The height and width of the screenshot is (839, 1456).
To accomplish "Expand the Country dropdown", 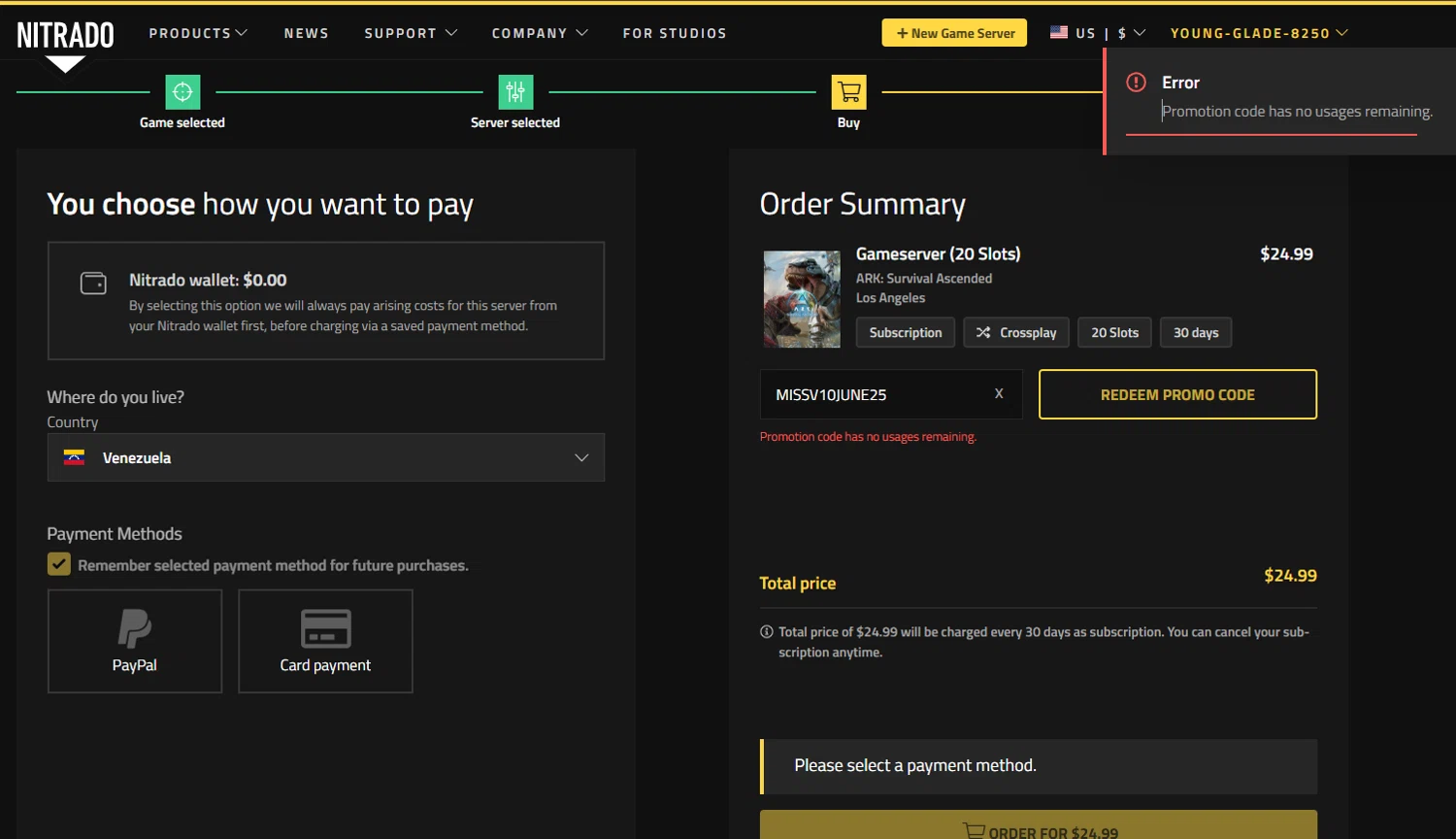I will coord(326,457).
